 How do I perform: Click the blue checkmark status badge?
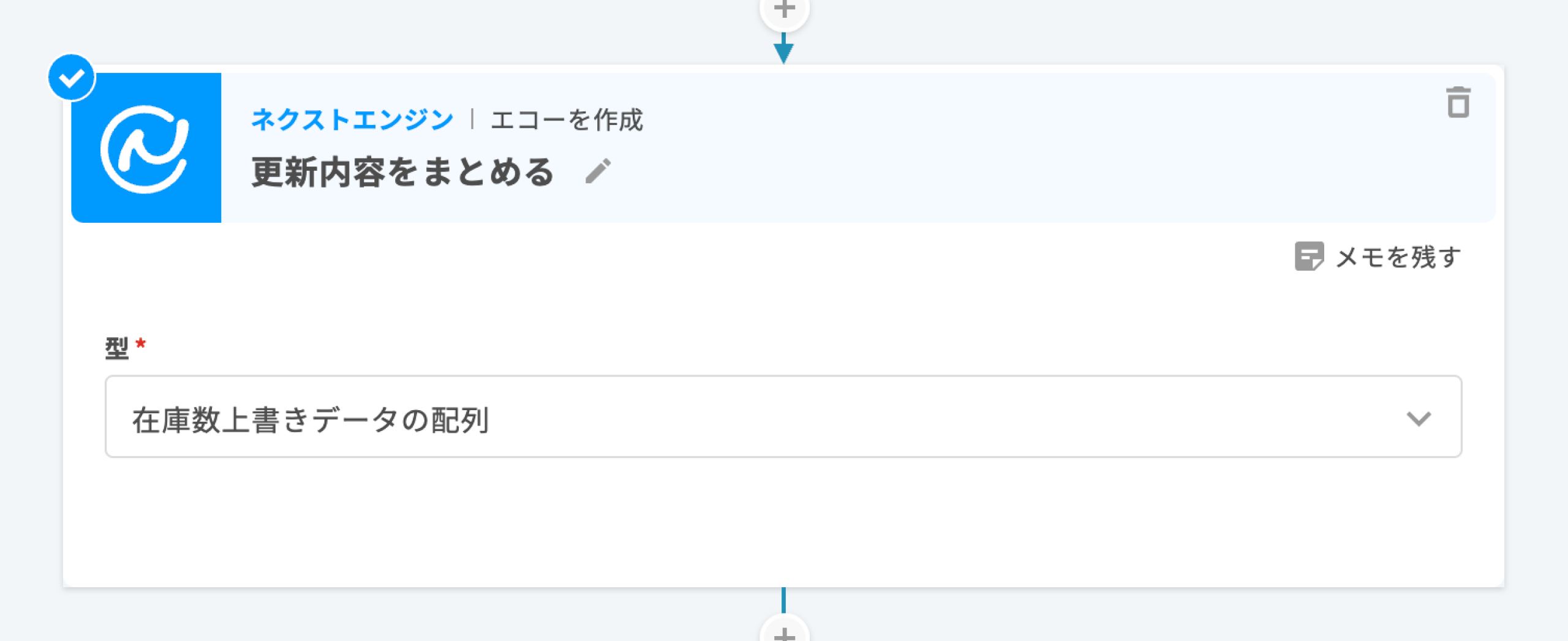pos(72,78)
